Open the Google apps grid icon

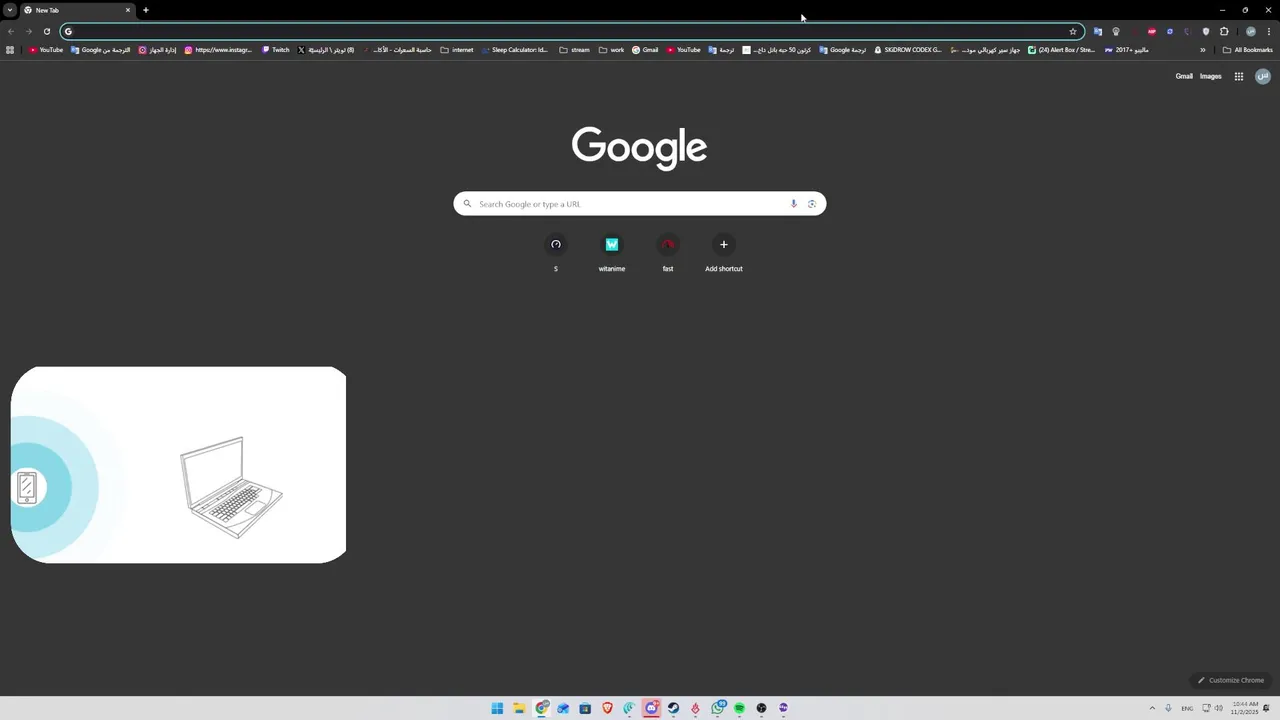(1238, 76)
